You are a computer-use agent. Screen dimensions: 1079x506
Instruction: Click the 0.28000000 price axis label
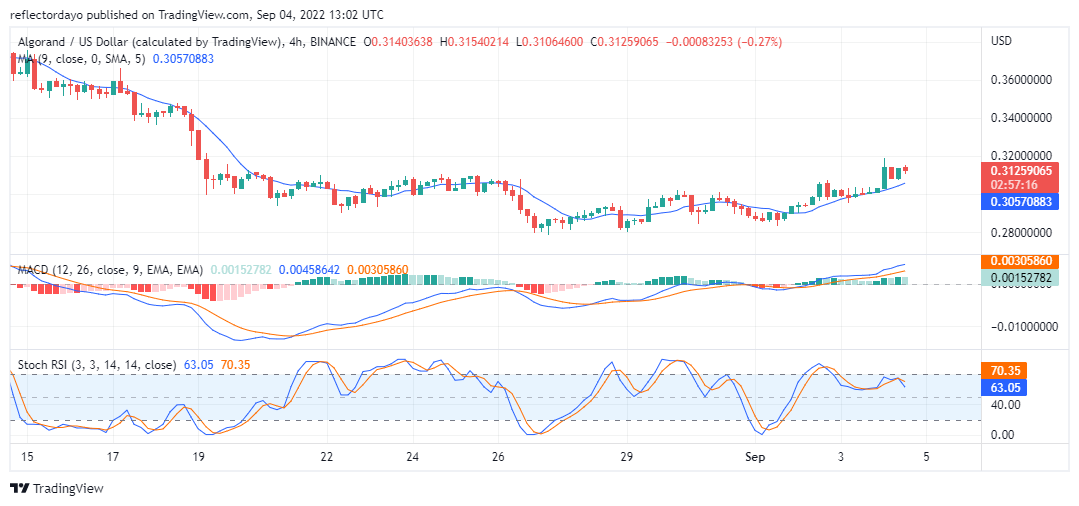[1021, 233]
